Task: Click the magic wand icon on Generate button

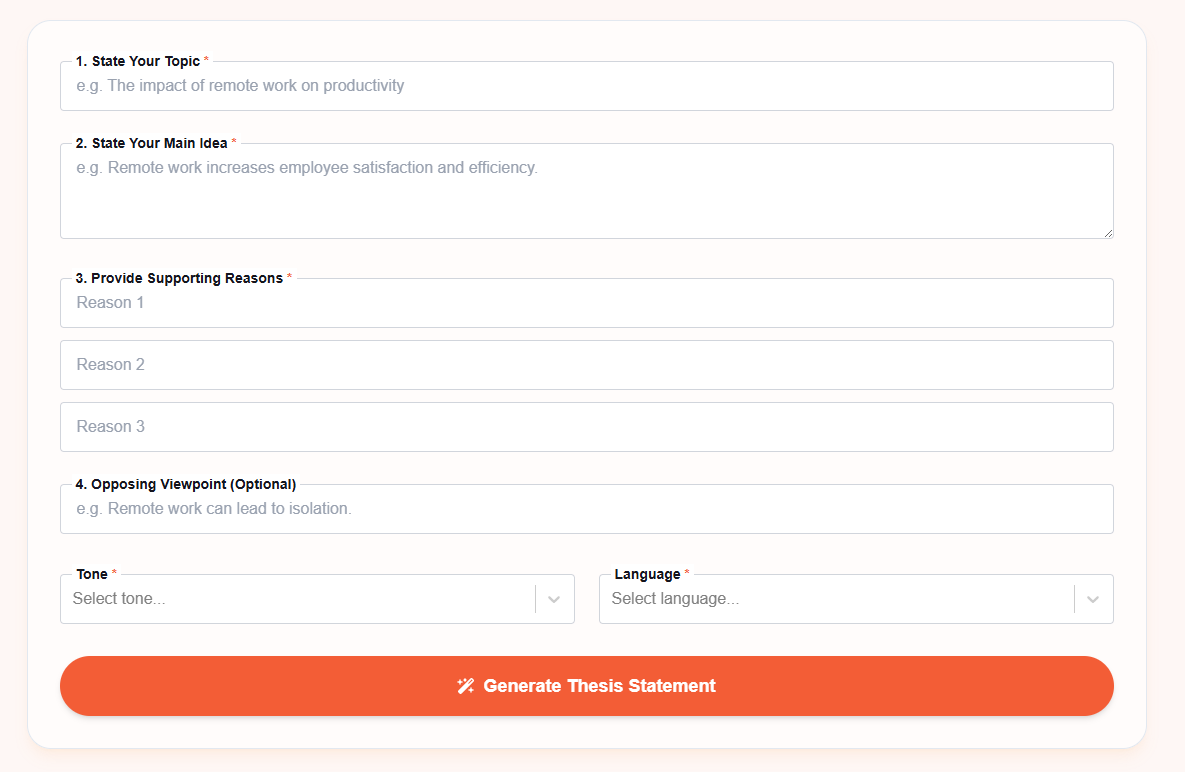Action: [x=465, y=686]
